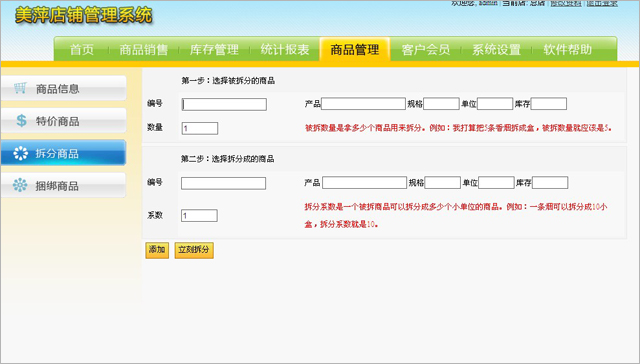Open the 首页 tab
This screenshot has width=640, height=364.
click(82, 50)
